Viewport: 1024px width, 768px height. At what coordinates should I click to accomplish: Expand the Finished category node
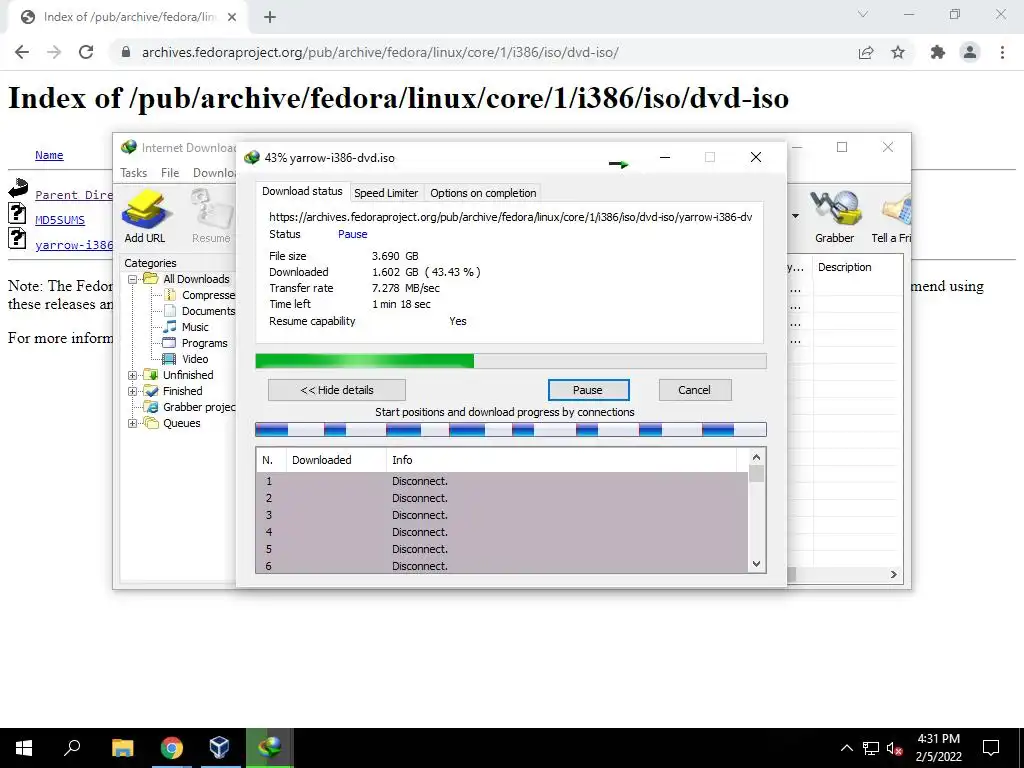coord(132,391)
